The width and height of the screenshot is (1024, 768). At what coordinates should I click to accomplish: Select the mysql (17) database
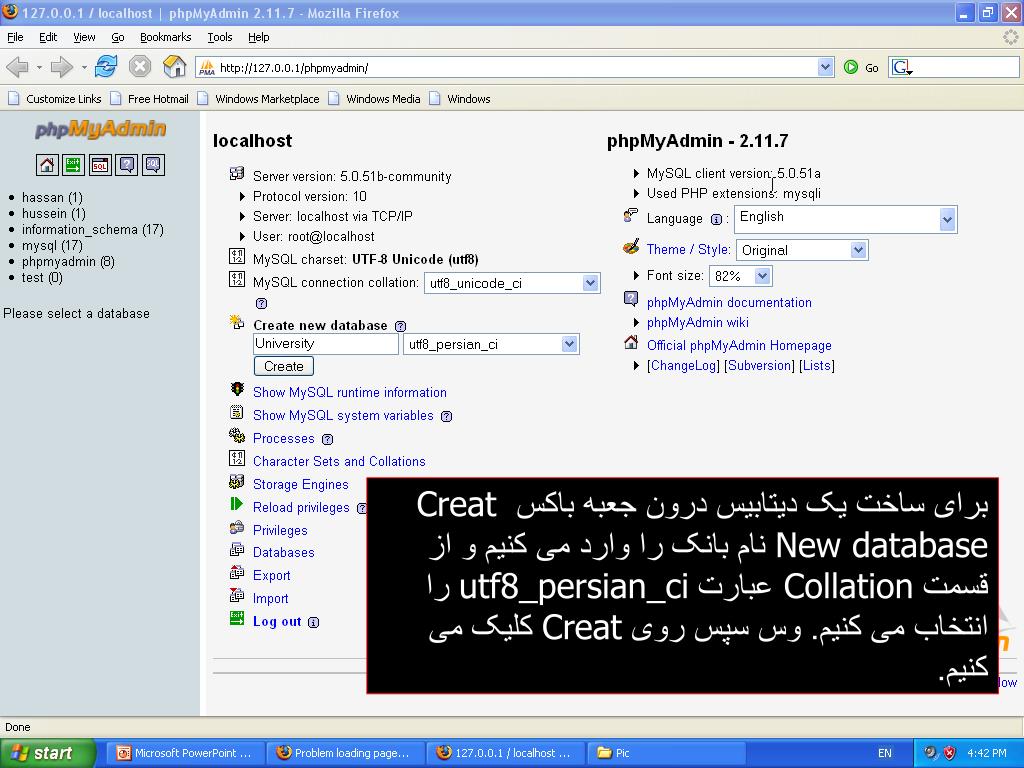coord(52,246)
